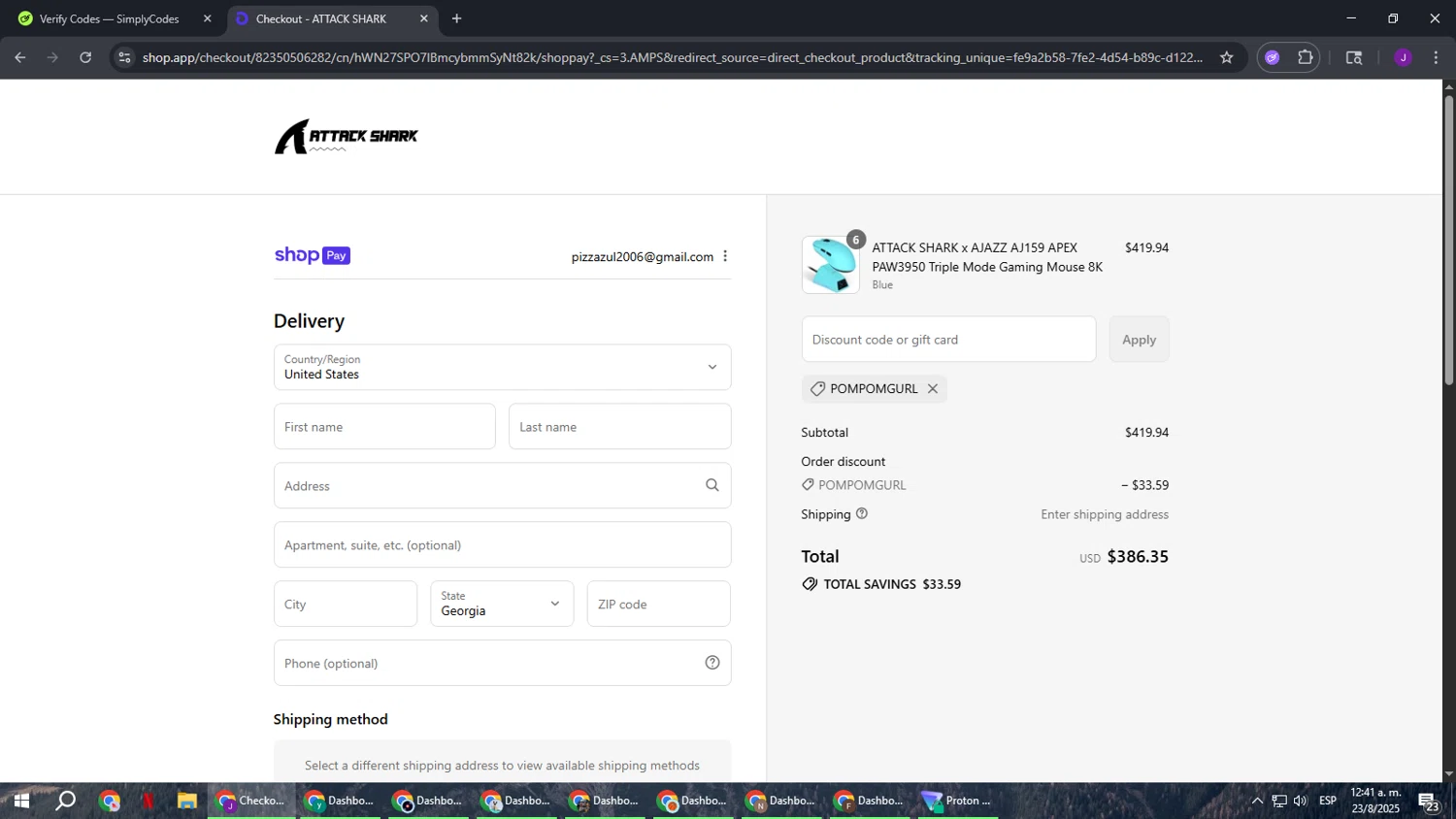Focus the ZIP code field
This screenshot has width=1456, height=819.
click(658, 604)
